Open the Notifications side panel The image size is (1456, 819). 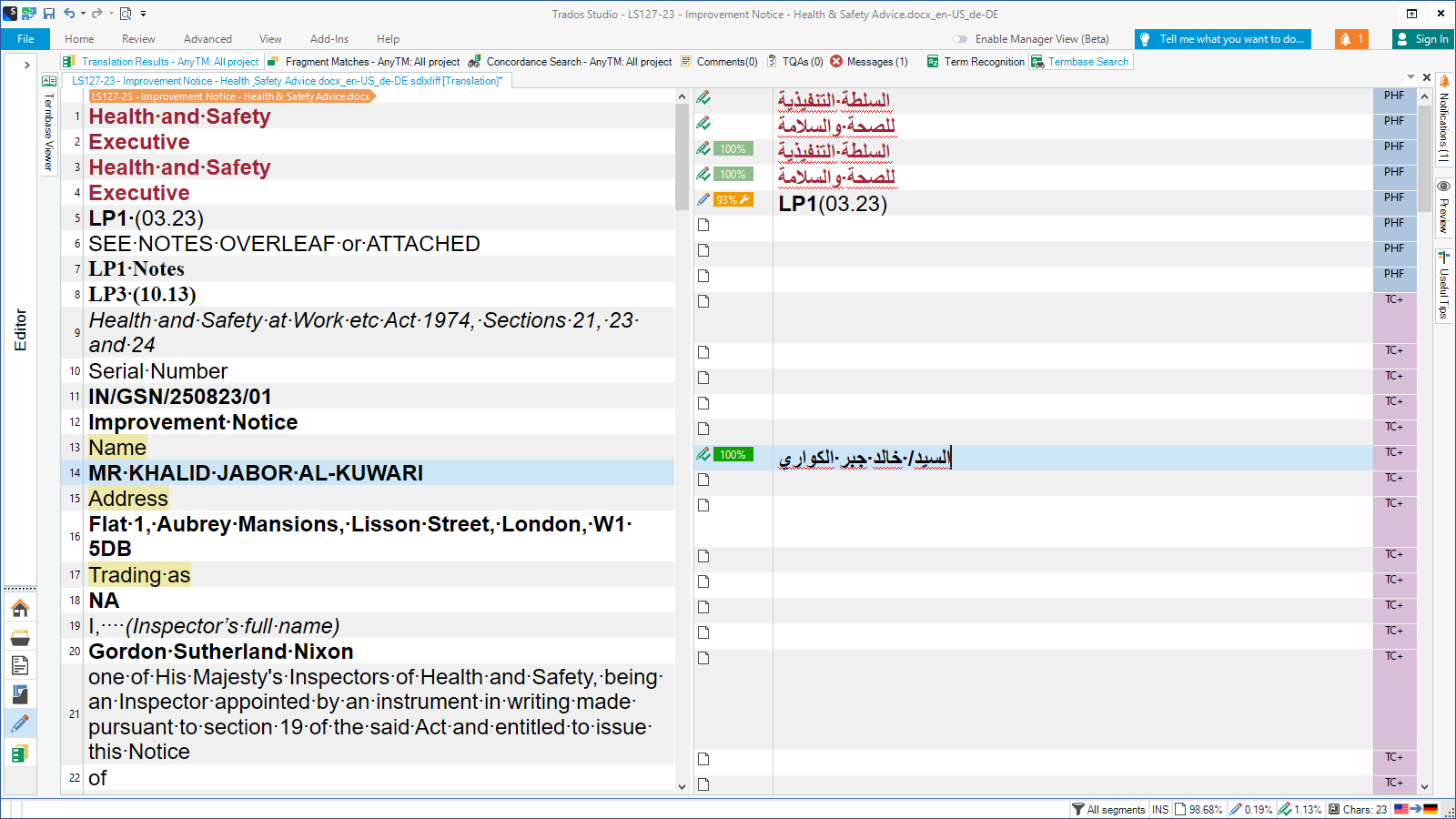pos(1444,119)
